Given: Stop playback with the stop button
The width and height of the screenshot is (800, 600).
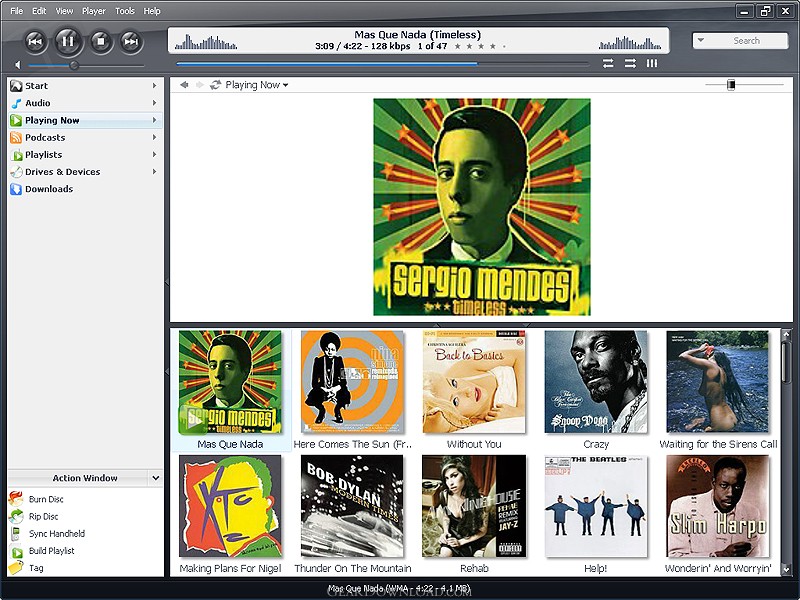Looking at the screenshot, I should coord(101,41).
